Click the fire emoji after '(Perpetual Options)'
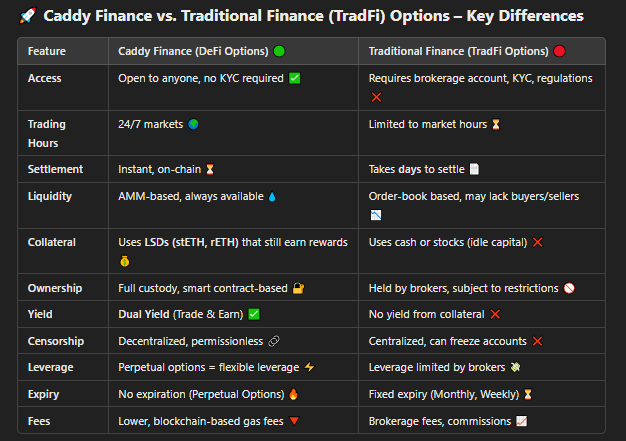 coord(293,394)
